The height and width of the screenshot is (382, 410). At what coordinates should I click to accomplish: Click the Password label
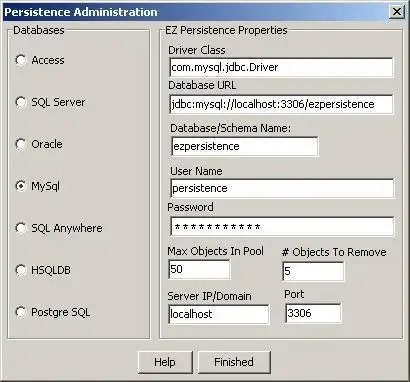pyautogui.click(x=190, y=207)
